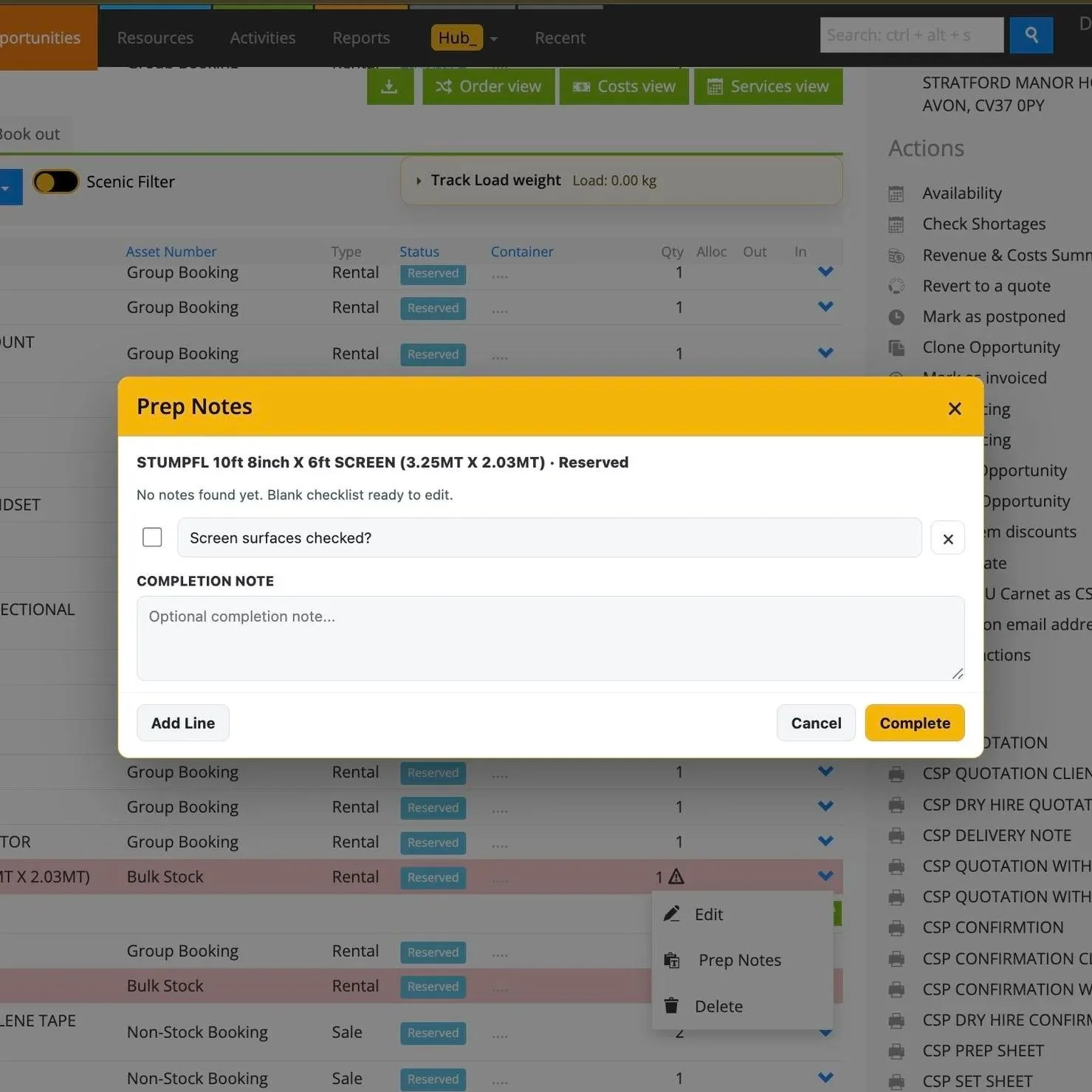1092x1092 pixels.
Task: Open the row chevron for the 2.03MT Bulk Stock item
Action: [x=825, y=876]
